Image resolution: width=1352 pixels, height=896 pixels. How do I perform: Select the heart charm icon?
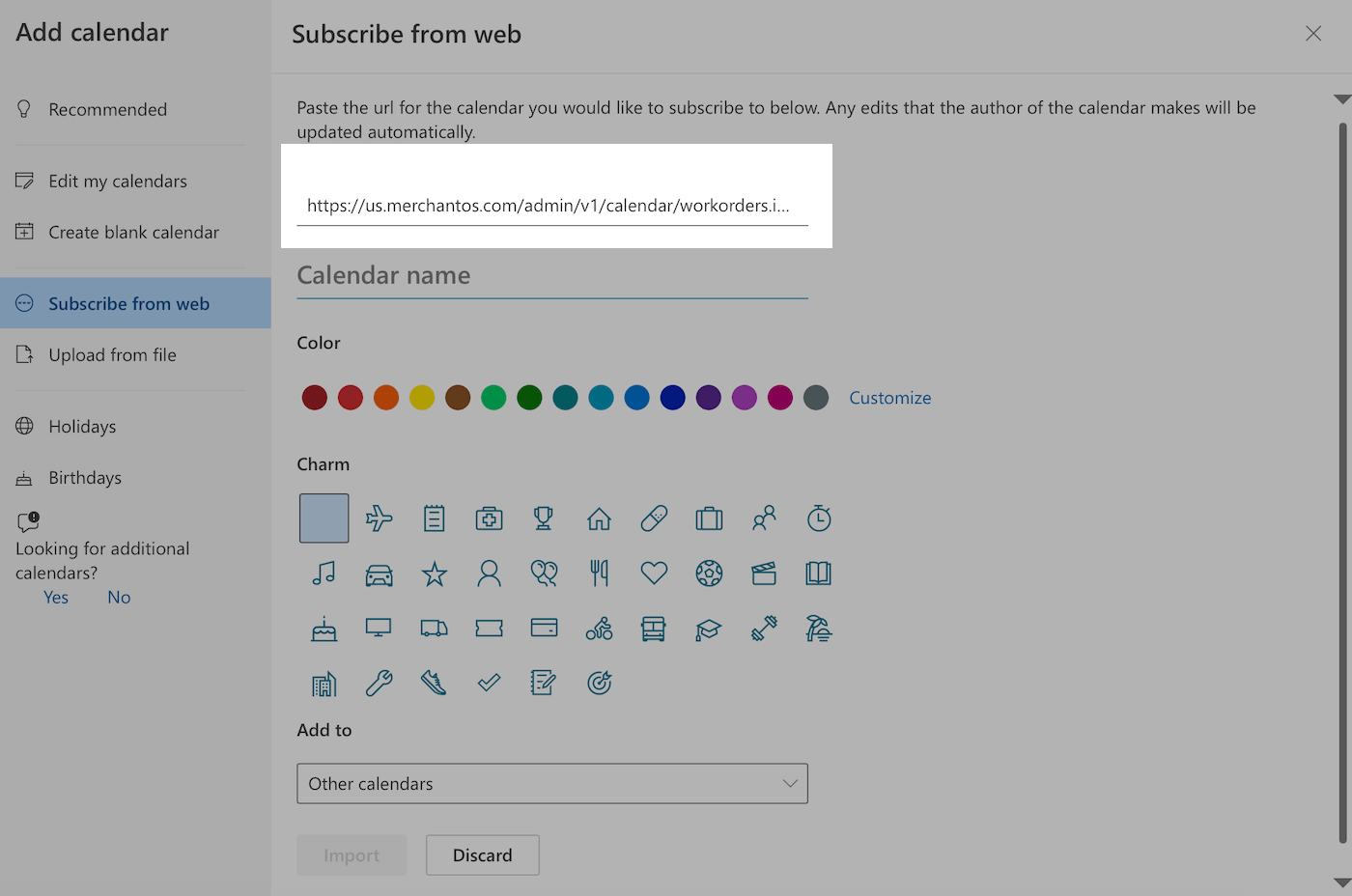(x=654, y=573)
